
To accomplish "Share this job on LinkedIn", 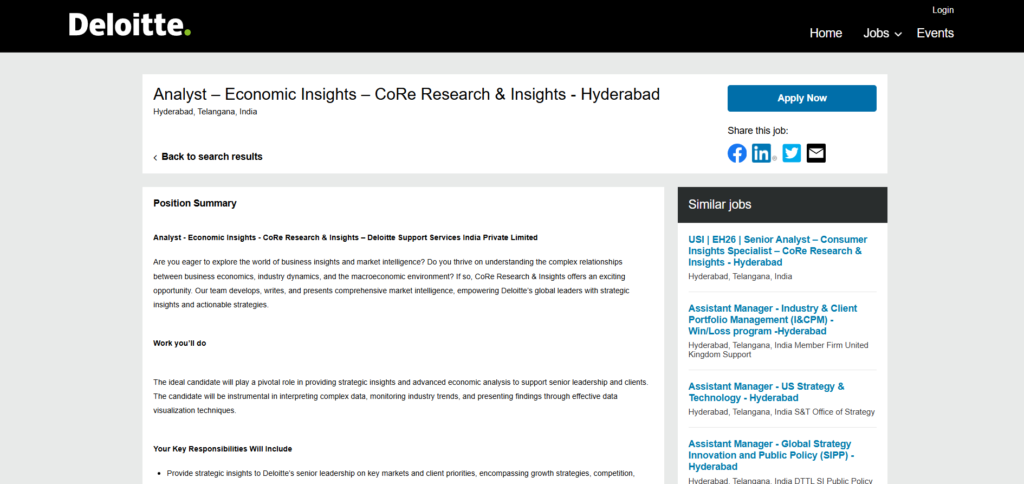I will (x=762, y=153).
